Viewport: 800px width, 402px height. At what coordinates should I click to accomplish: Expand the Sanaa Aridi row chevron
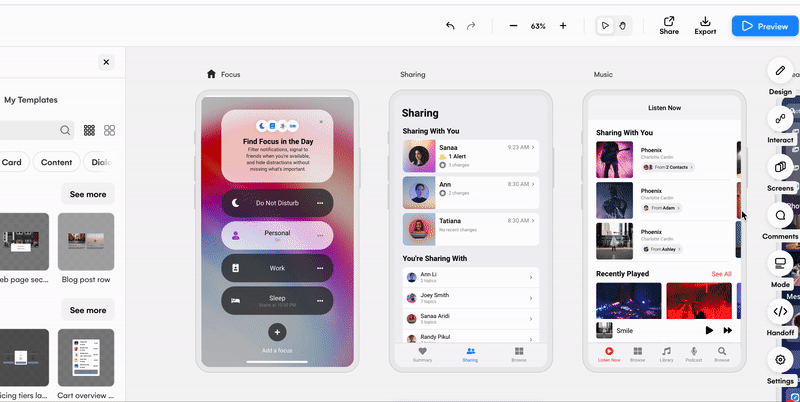pos(531,319)
